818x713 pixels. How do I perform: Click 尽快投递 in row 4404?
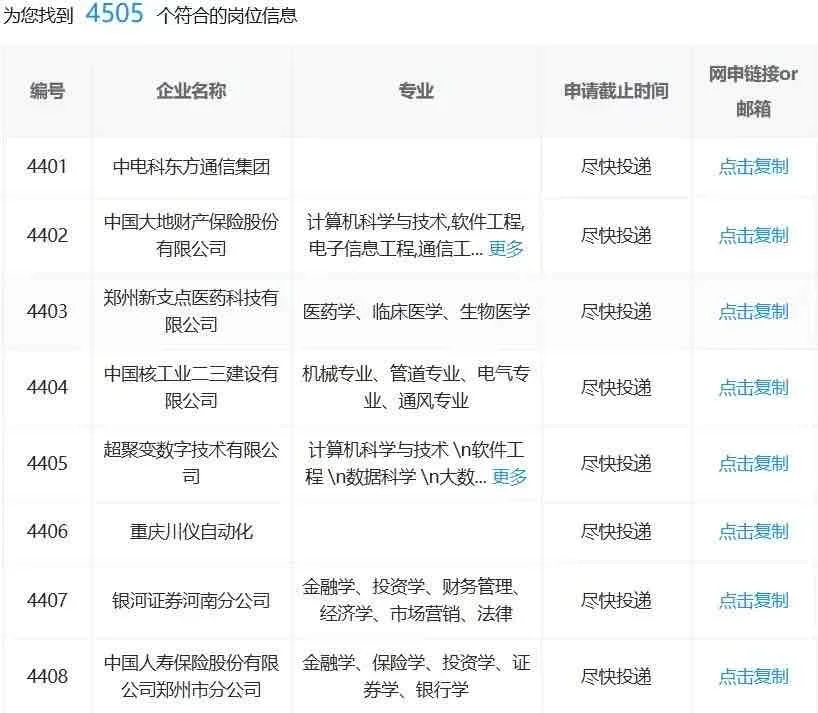[x=616, y=388]
